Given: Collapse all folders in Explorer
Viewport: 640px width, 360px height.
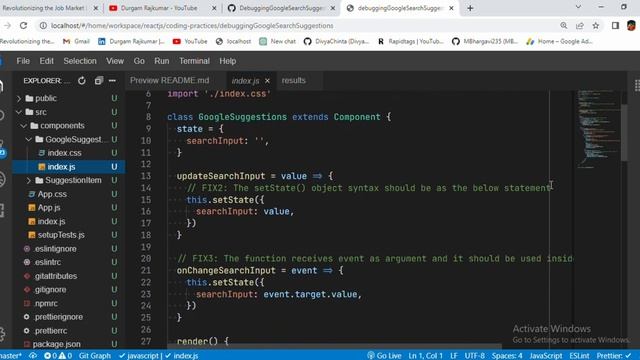Looking at the screenshot, I should [98, 81].
